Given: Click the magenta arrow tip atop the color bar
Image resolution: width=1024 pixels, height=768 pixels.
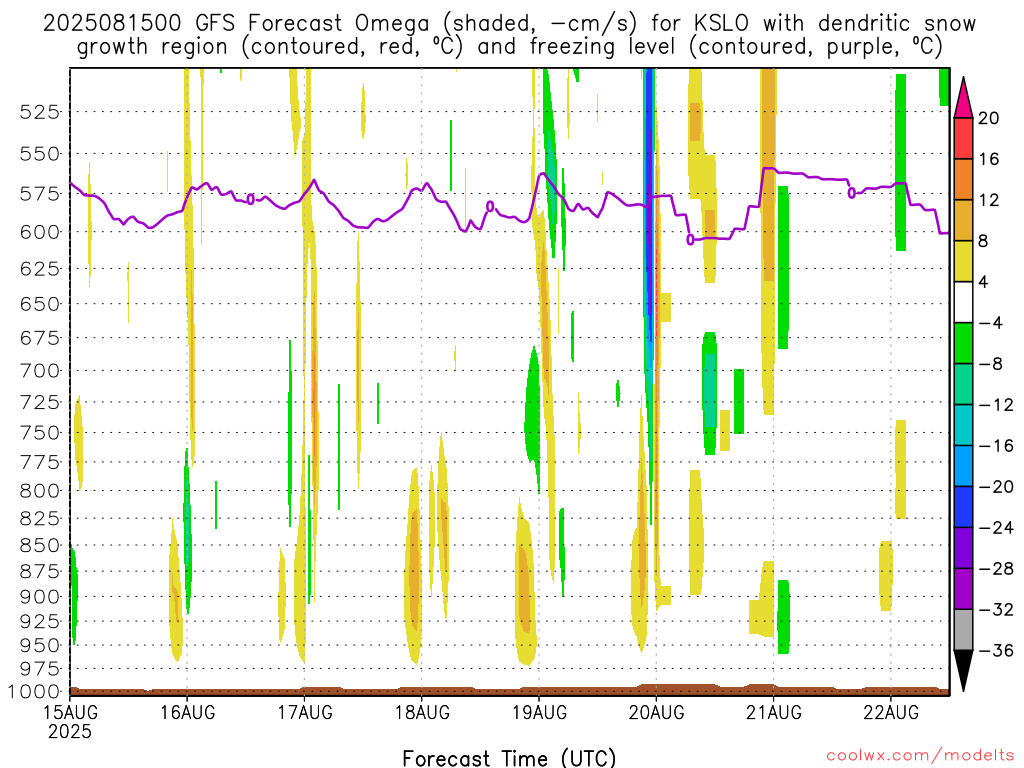Looking at the screenshot, I should (963, 98).
